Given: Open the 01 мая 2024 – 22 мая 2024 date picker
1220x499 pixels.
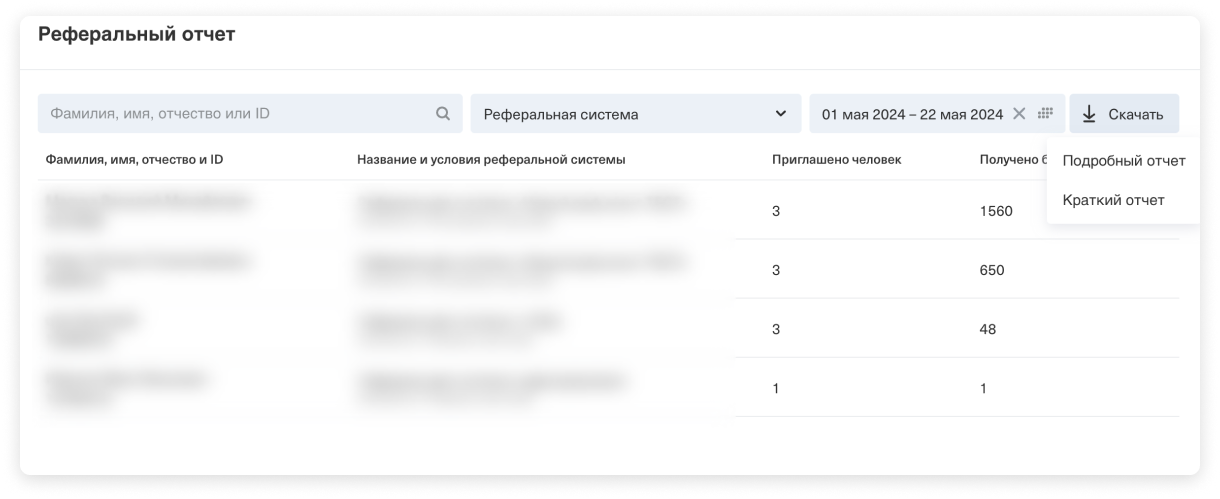Looking at the screenshot, I should (x=911, y=114).
